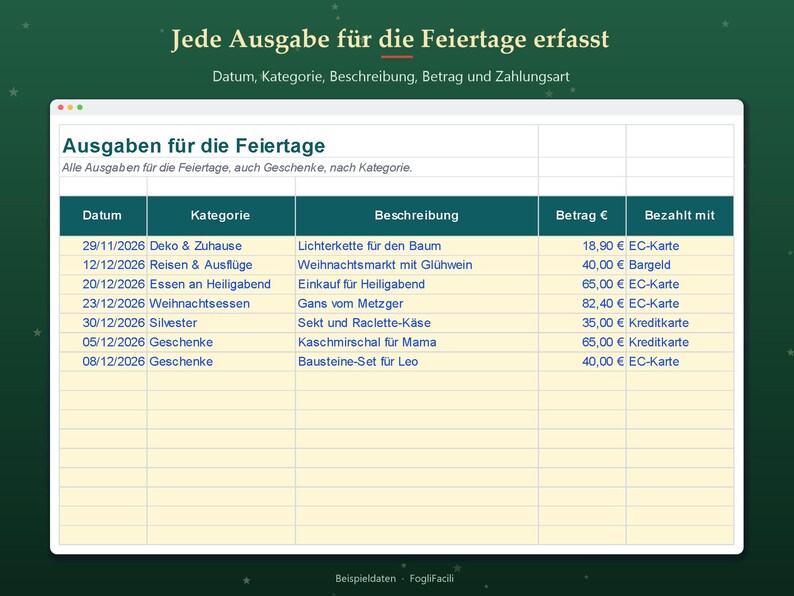Click 40,00 € in the Bausteine-Set row
This screenshot has width=794, height=596.
[582, 361]
